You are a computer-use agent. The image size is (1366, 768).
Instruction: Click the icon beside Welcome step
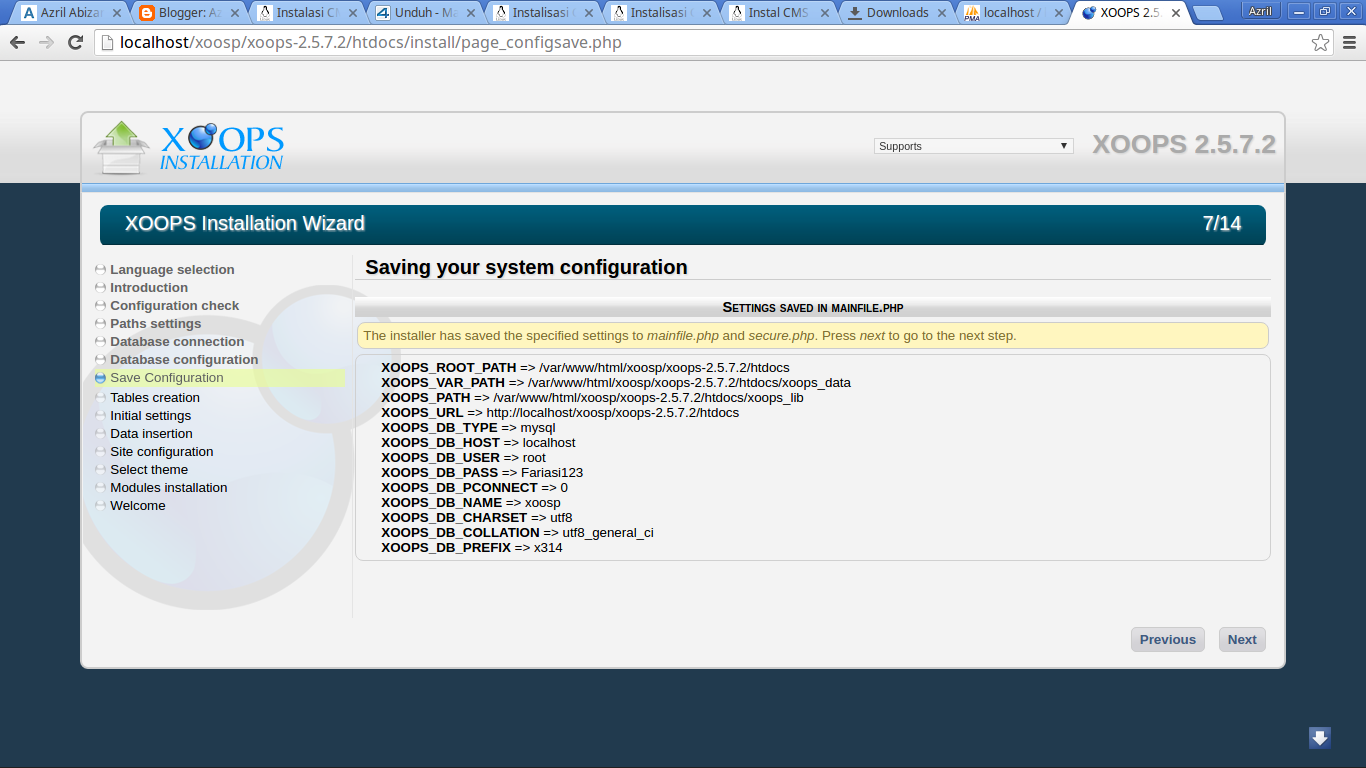tap(100, 506)
